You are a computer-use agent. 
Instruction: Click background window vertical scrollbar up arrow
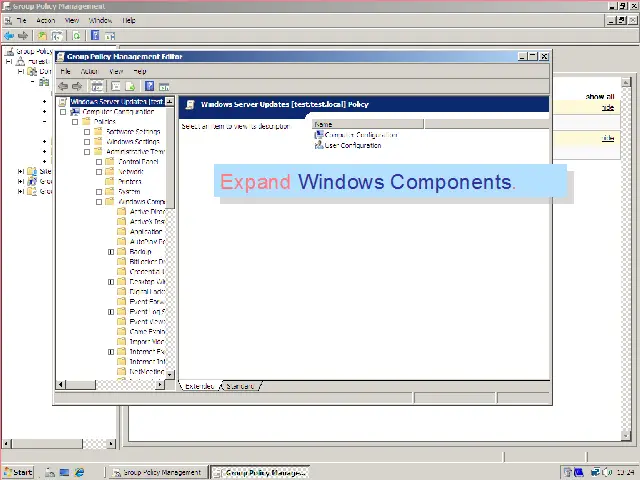(626, 82)
